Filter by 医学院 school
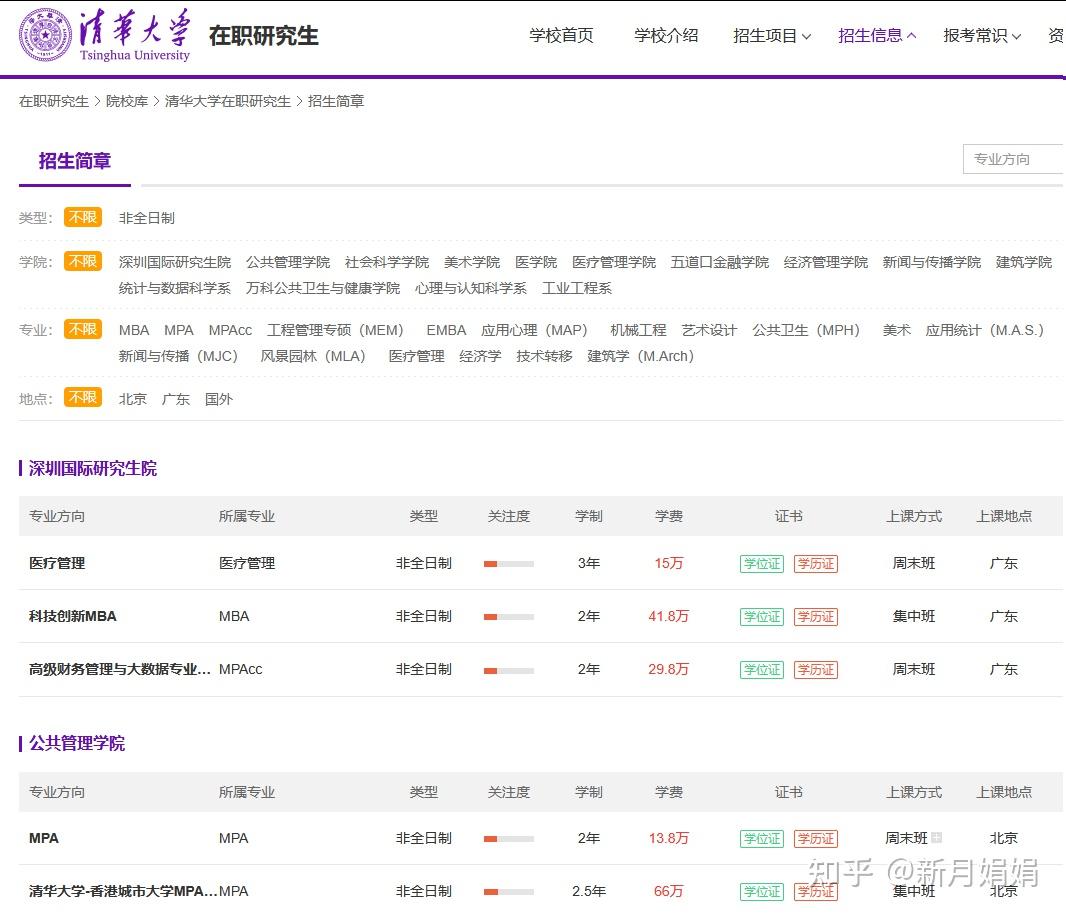Screen dimensions: 1066x917 point(536,262)
